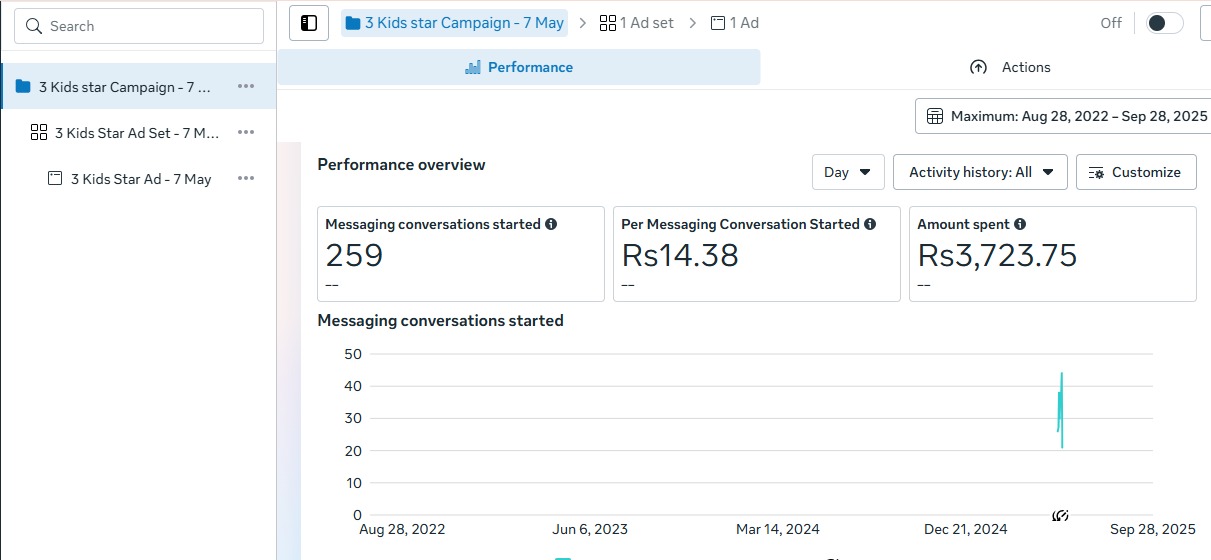
Task: Open the Day breakdown dropdown
Action: [x=847, y=172]
